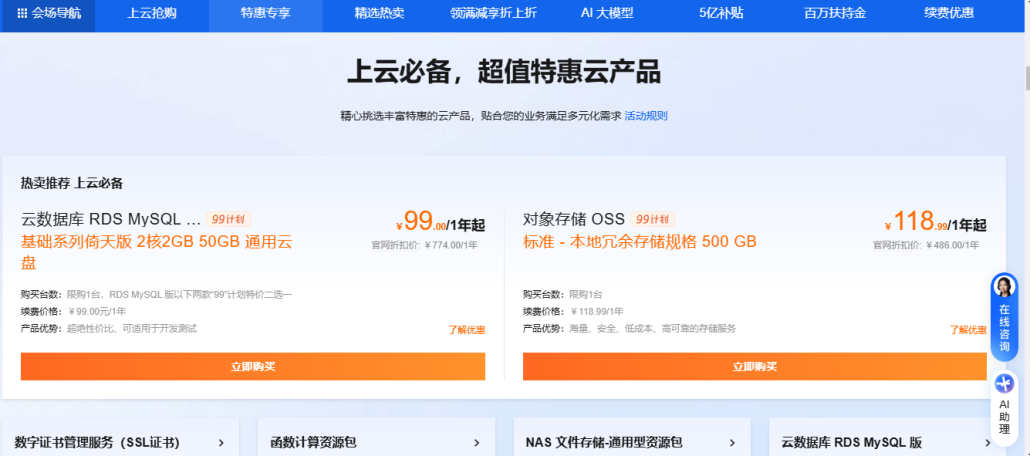1030x456 pixels.
Task: Click 了解优惠 in the OSS card
Action: pos(968,330)
